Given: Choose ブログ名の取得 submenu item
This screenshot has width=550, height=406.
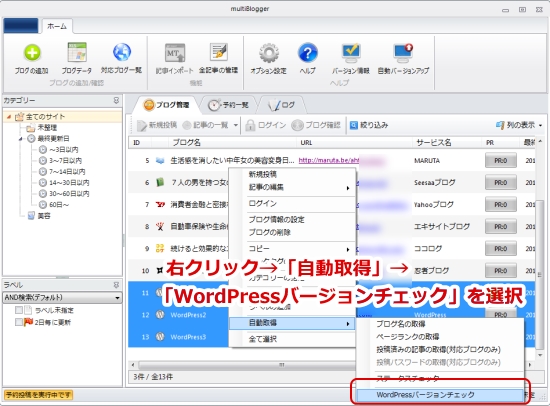Looking at the screenshot, I should point(440,324).
